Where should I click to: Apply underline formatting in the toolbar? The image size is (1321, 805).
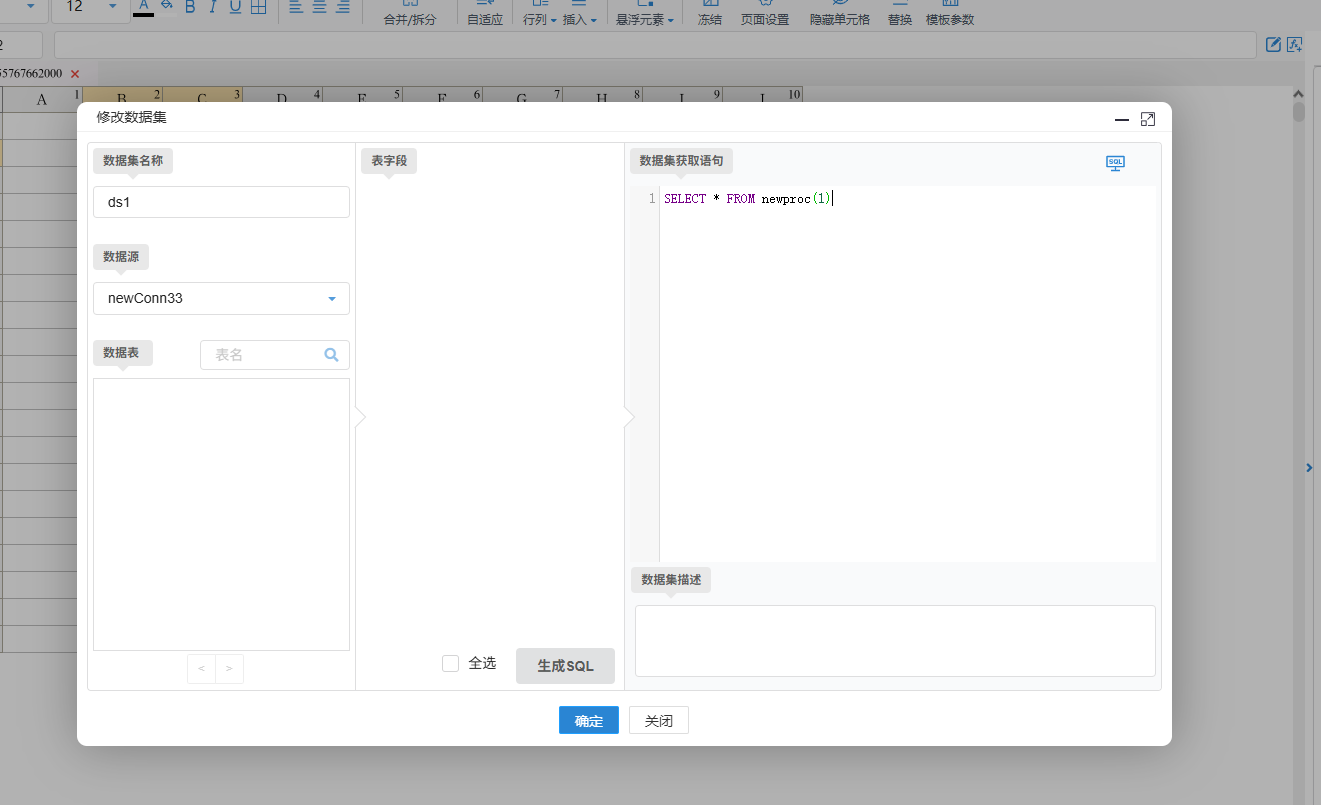235,7
